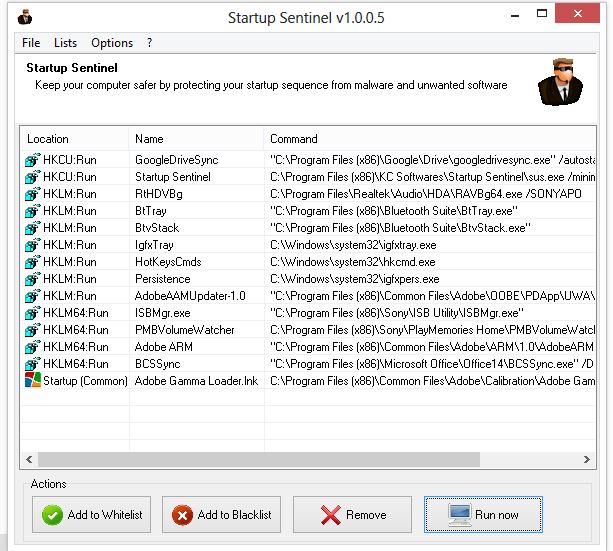Viewport: 613px width, 551px height.
Task: Click the horizontal scrollbar left arrow
Action: click(x=29, y=459)
